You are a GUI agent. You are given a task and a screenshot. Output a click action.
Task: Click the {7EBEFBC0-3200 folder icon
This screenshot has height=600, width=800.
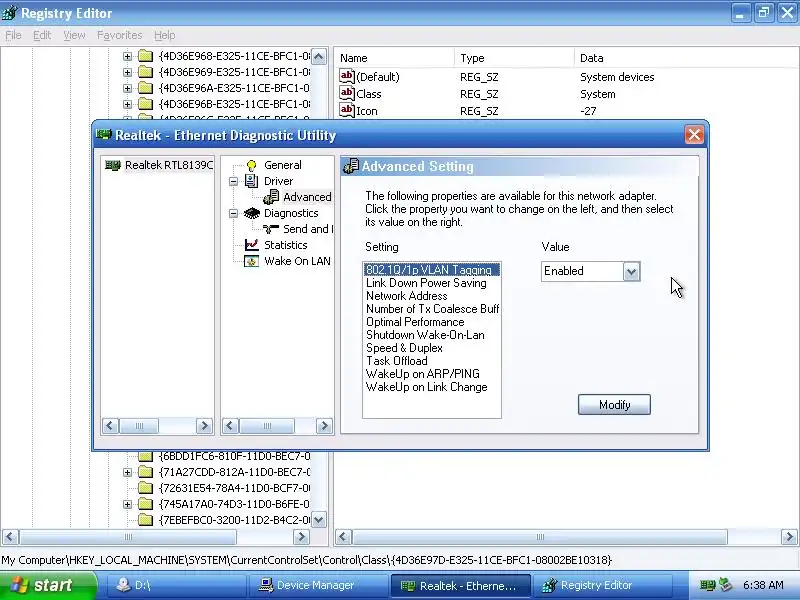[146, 520]
